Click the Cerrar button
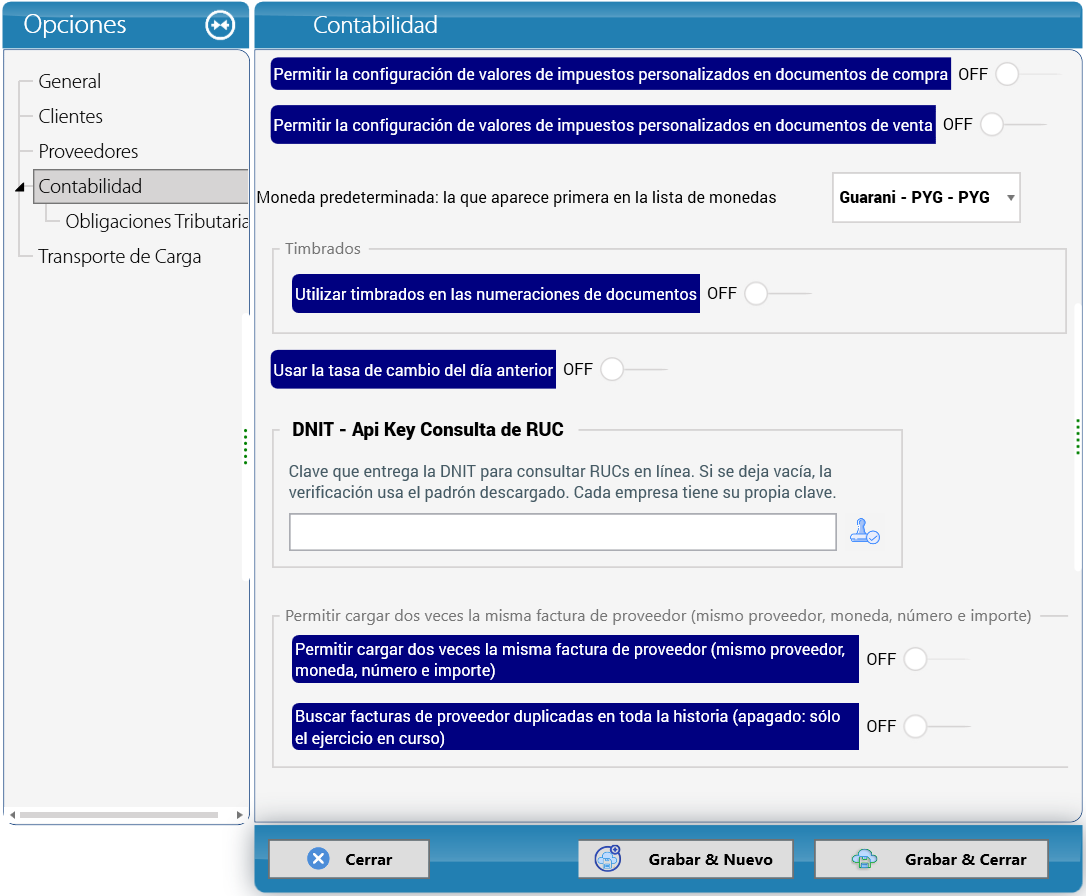The image size is (1086, 896). tap(349, 859)
